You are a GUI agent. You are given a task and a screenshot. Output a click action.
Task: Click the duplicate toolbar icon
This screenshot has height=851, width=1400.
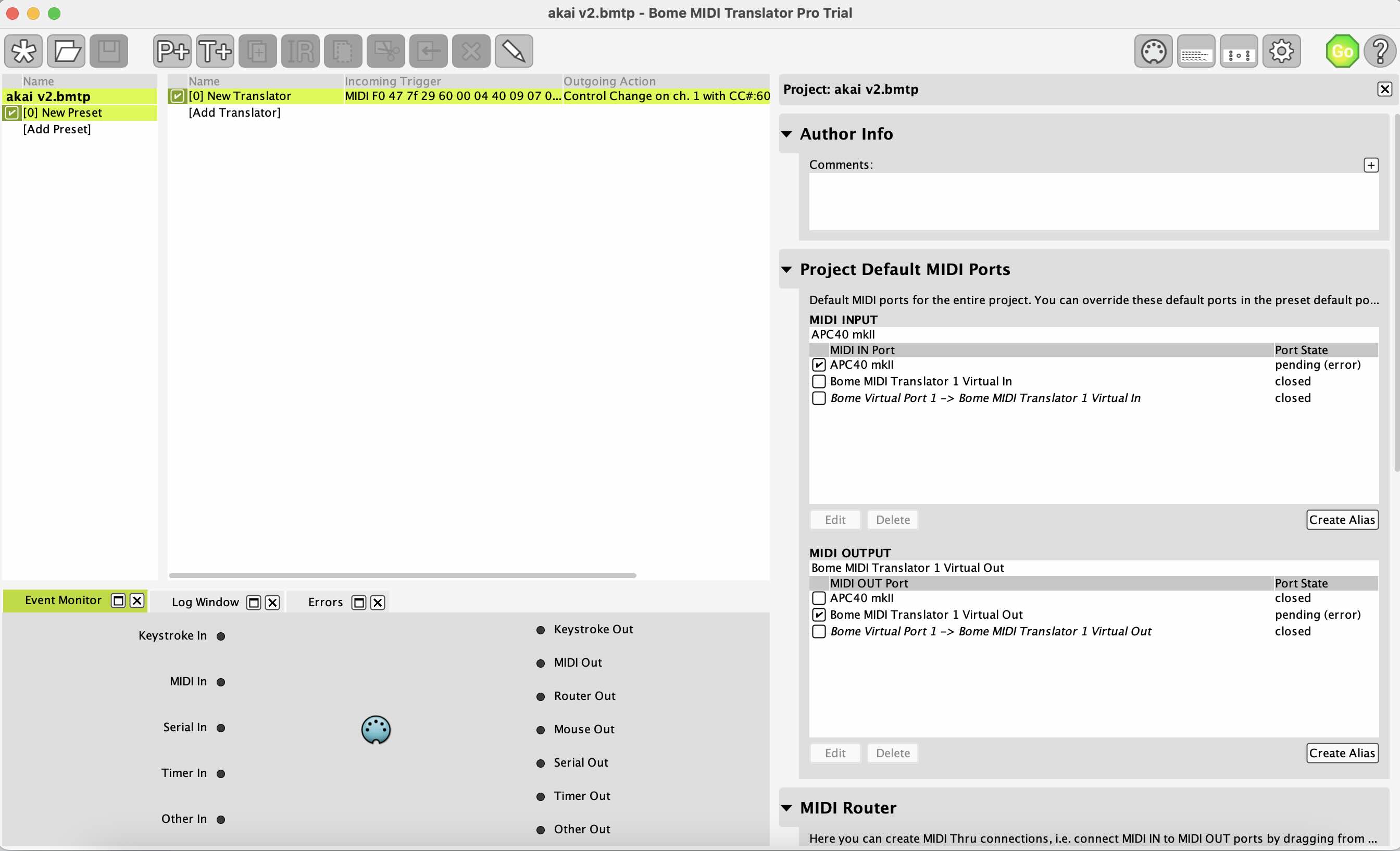pyautogui.click(x=257, y=51)
